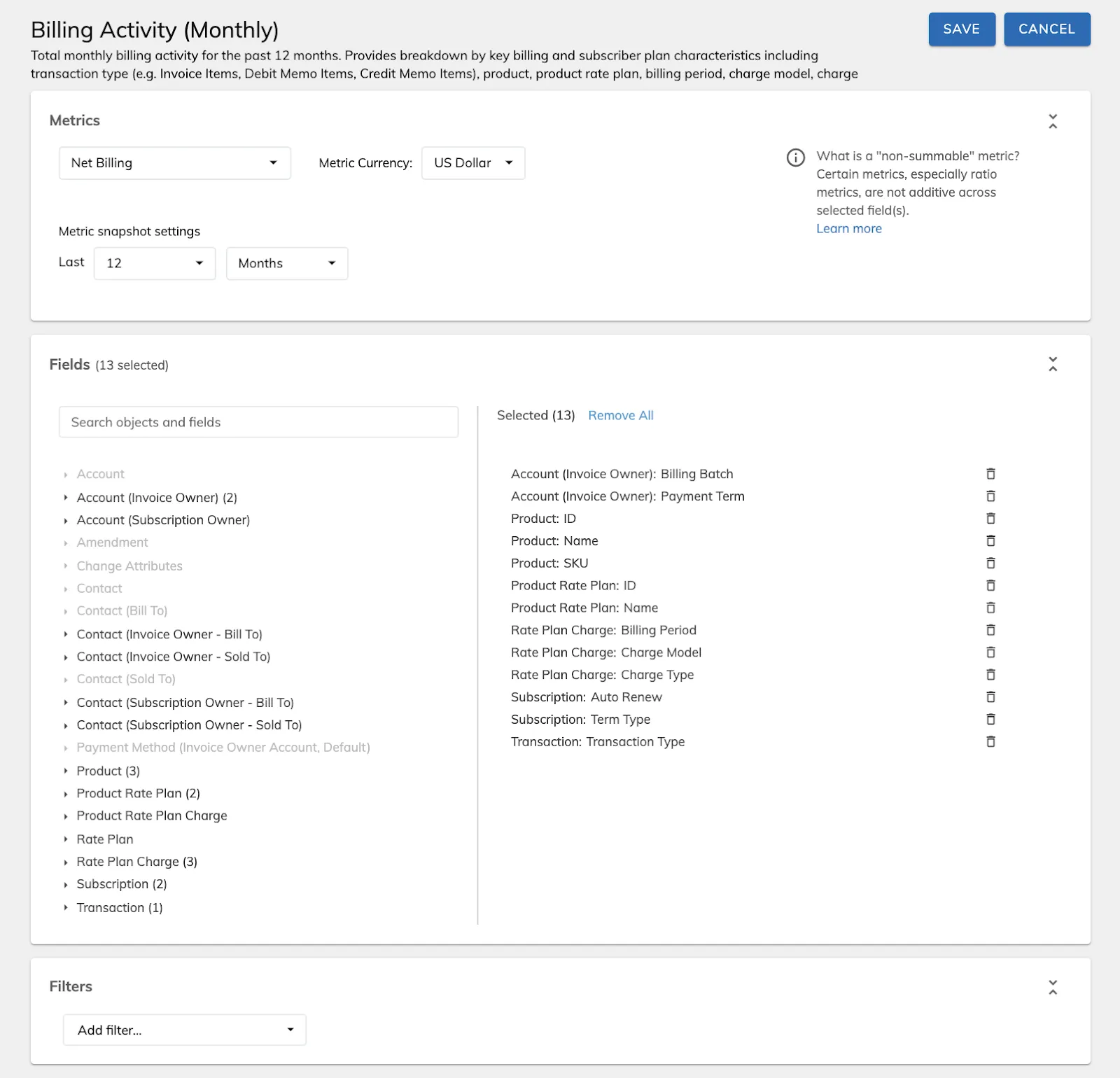Screen dimensions: 1120x1078
Task: Collapse the Metrics section
Action: tap(1053, 121)
